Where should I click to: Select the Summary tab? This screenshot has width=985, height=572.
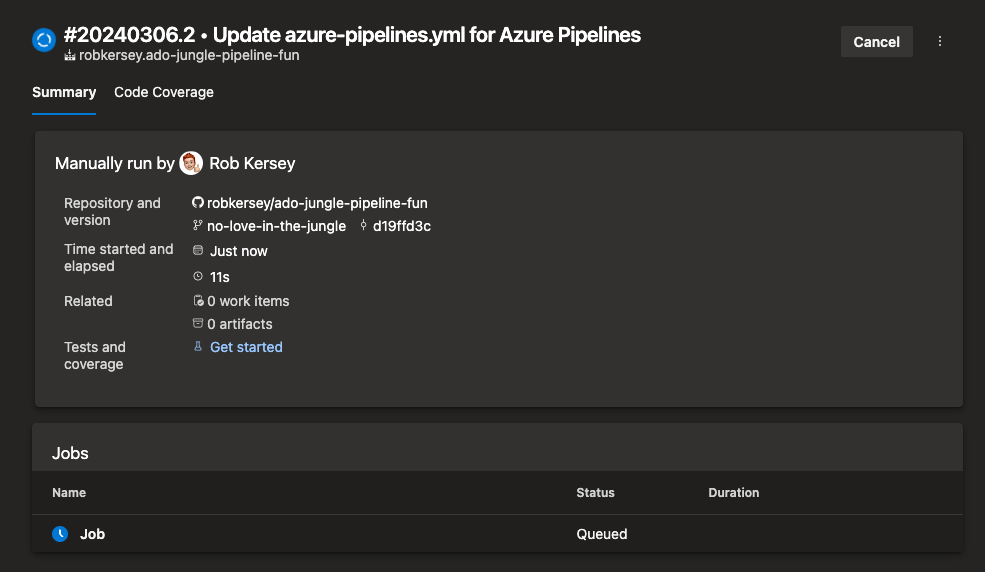(x=64, y=92)
